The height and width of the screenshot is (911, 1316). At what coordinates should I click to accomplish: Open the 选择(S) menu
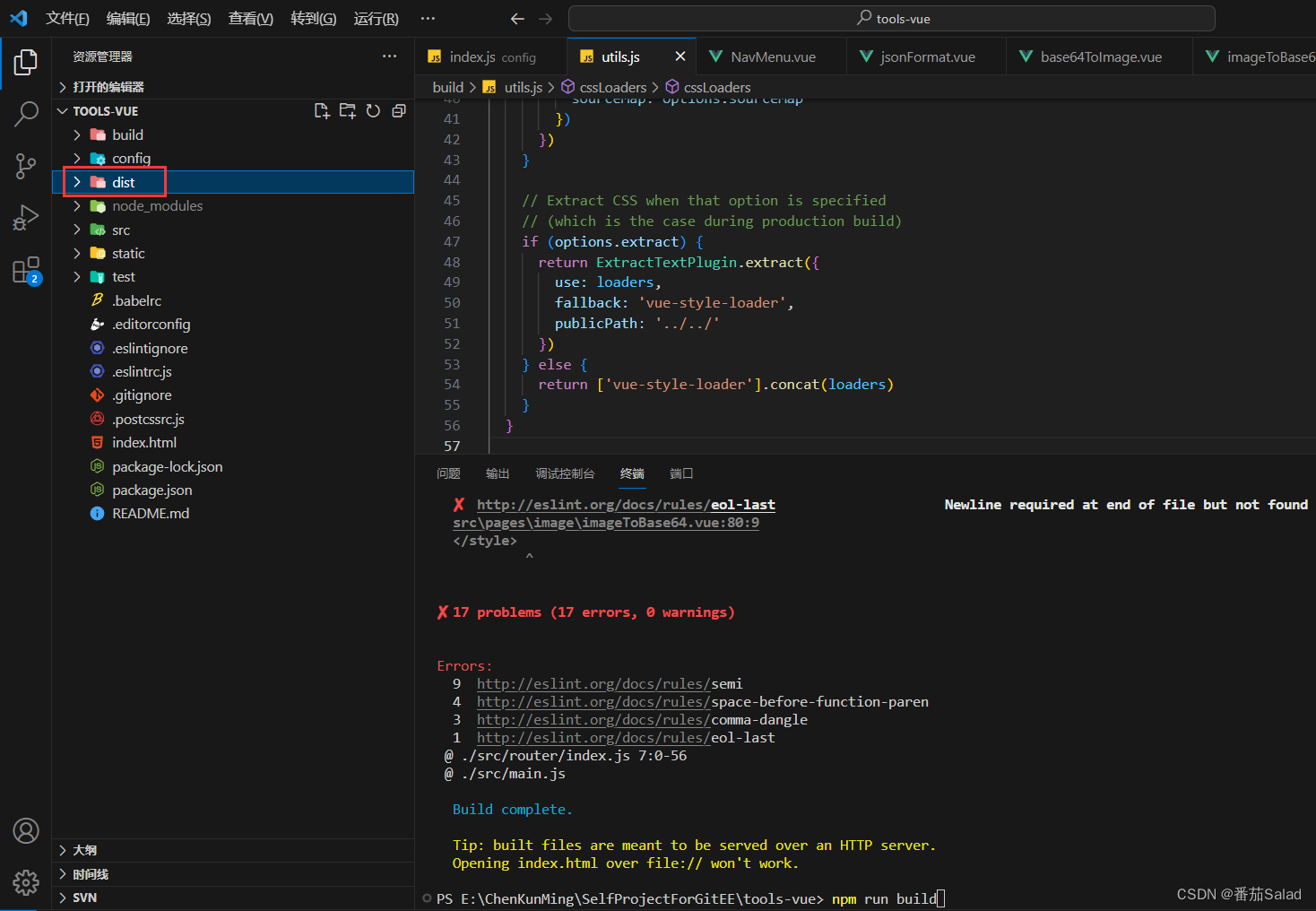click(x=189, y=19)
